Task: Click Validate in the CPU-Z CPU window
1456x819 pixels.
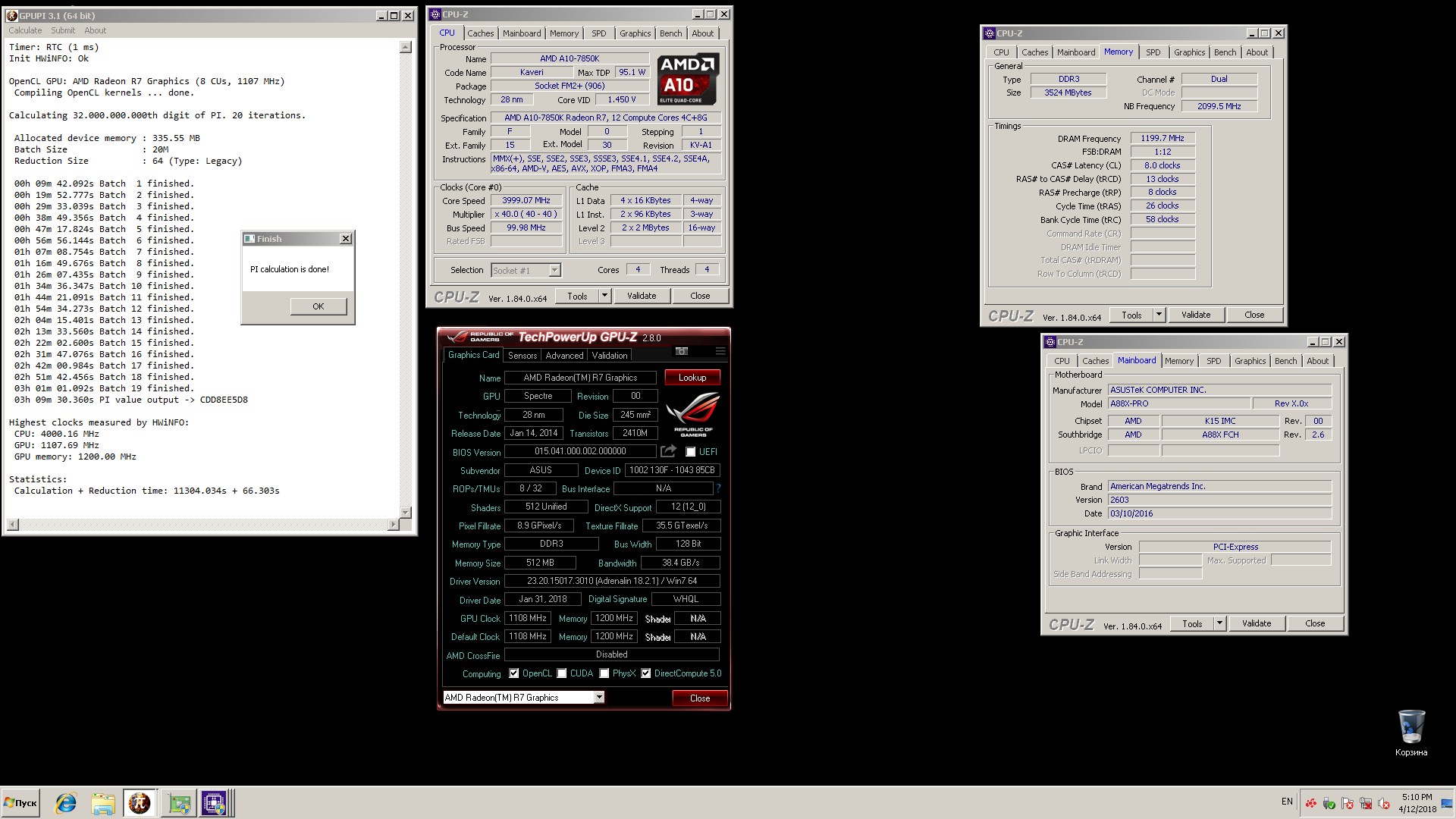Action: point(642,296)
